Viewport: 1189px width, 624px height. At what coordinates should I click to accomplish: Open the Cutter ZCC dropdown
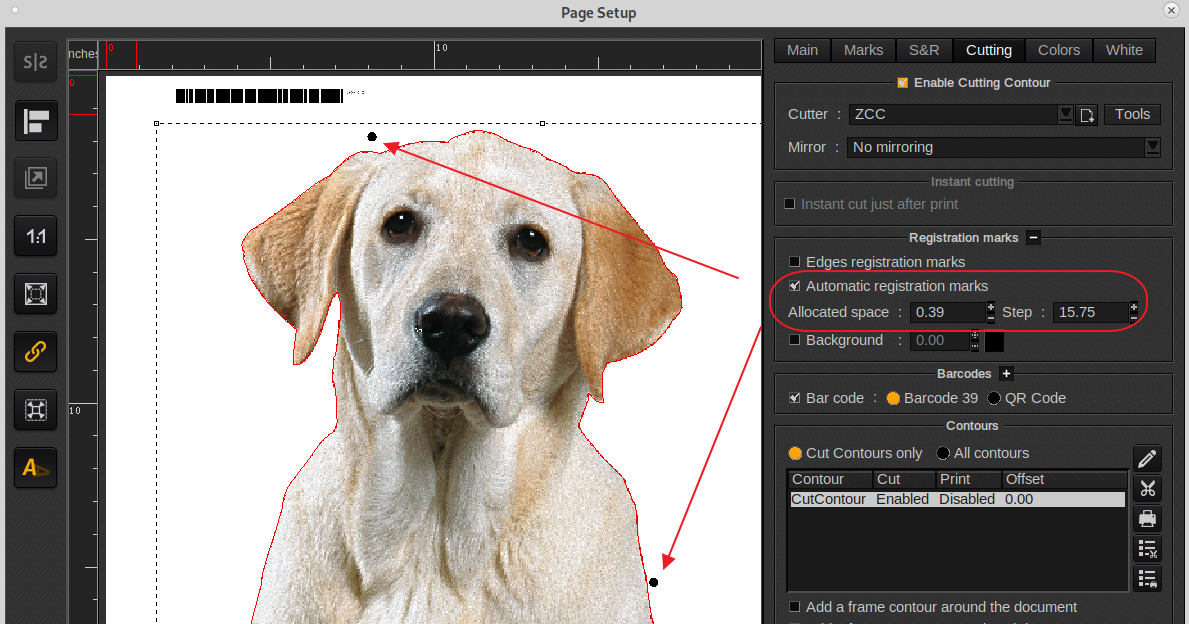tap(1066, 114)
